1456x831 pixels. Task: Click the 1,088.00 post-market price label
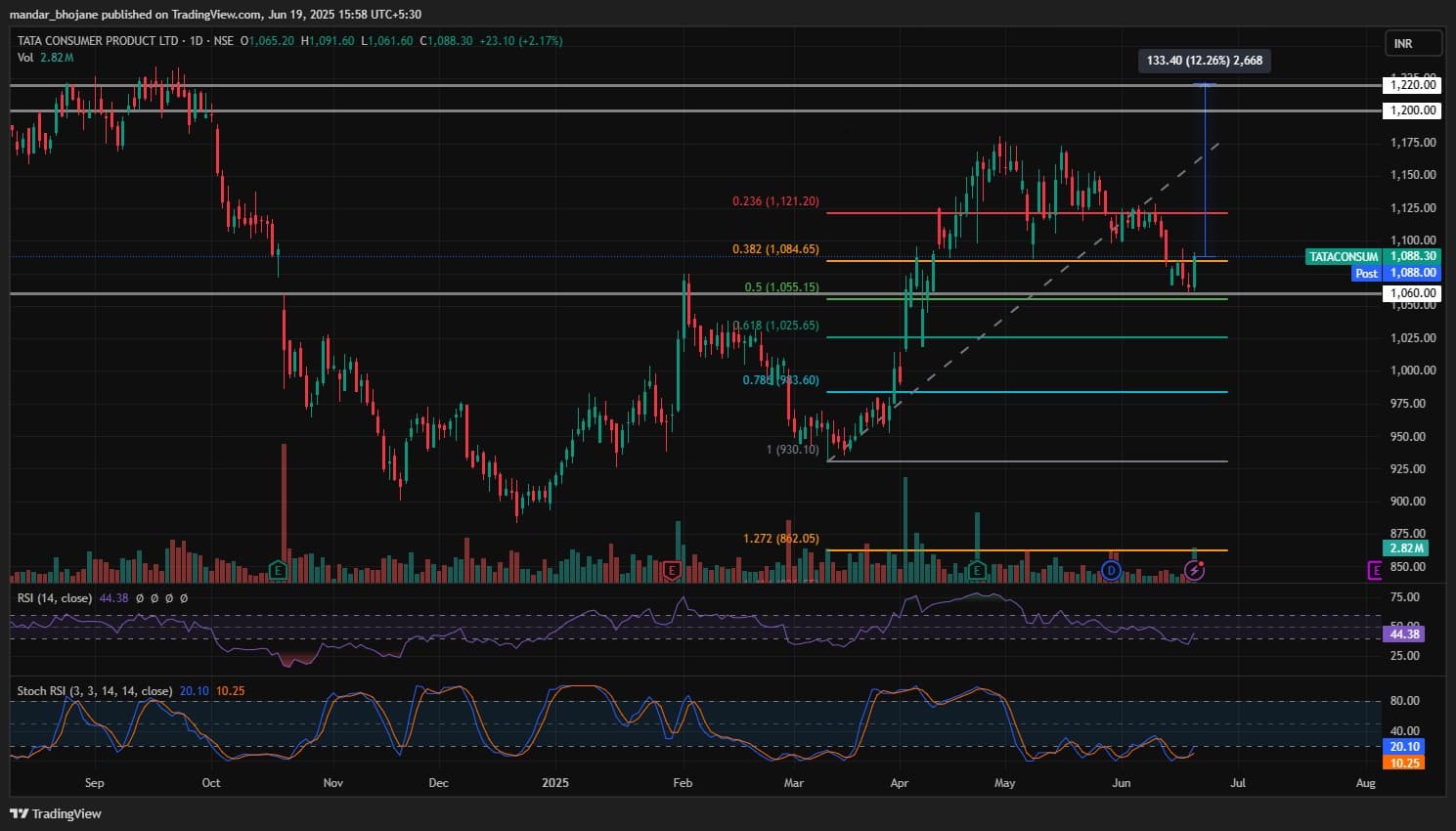(x=1413, y=273)
